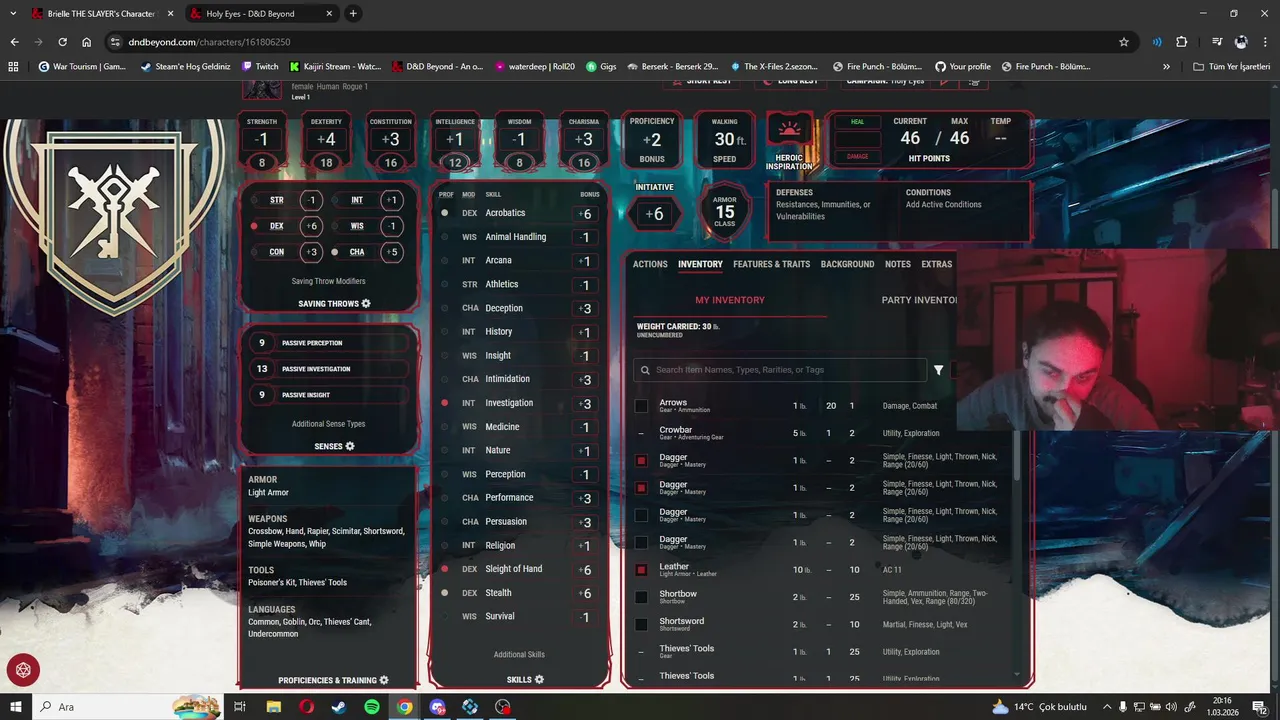Click Add Active Conditions
The height and width of the screenshot is (720, 1280).
click(943, 204)
